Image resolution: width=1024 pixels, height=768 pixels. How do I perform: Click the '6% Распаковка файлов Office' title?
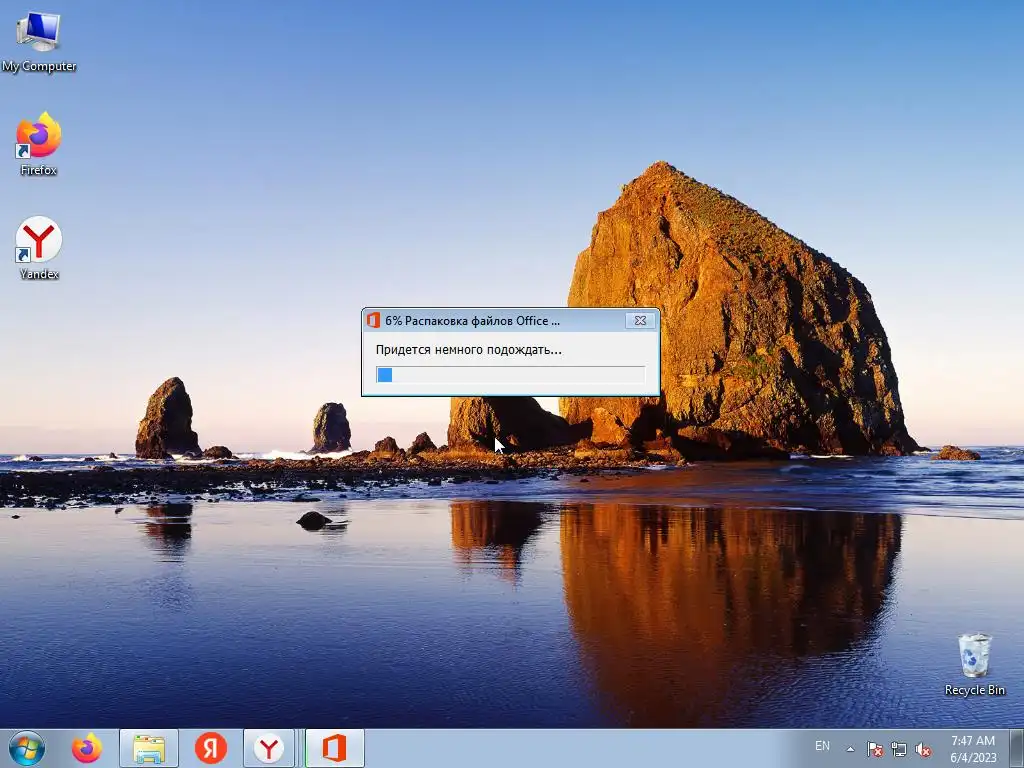[x=472, y=321]
